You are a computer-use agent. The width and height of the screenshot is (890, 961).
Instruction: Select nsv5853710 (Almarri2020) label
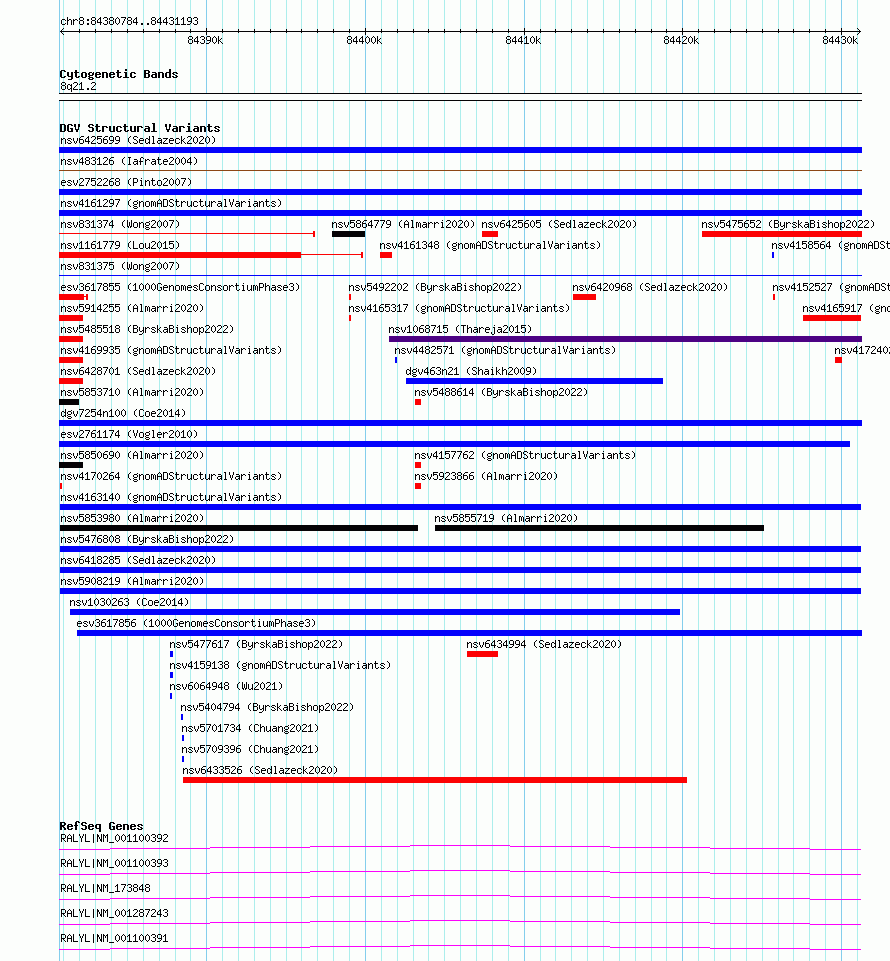pos(132,392)
